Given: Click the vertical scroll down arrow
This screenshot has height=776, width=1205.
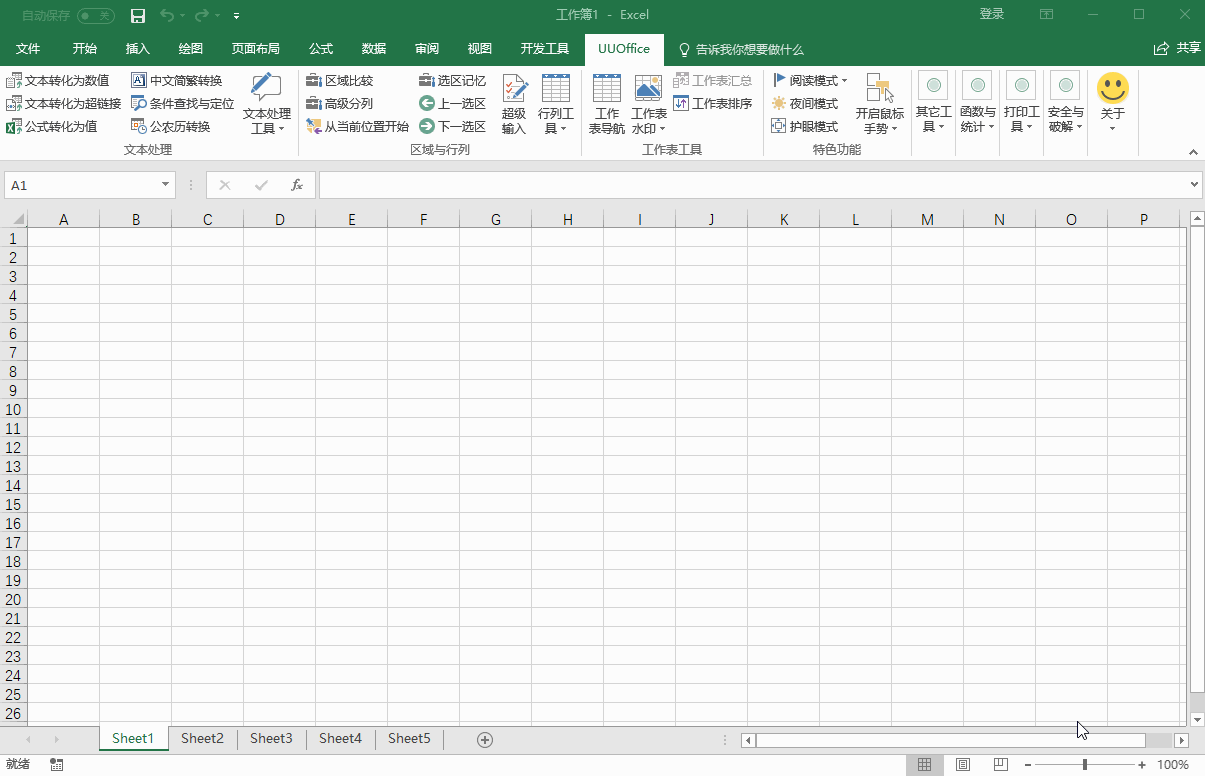Looking at the screenshot, I should point(1197,719).
